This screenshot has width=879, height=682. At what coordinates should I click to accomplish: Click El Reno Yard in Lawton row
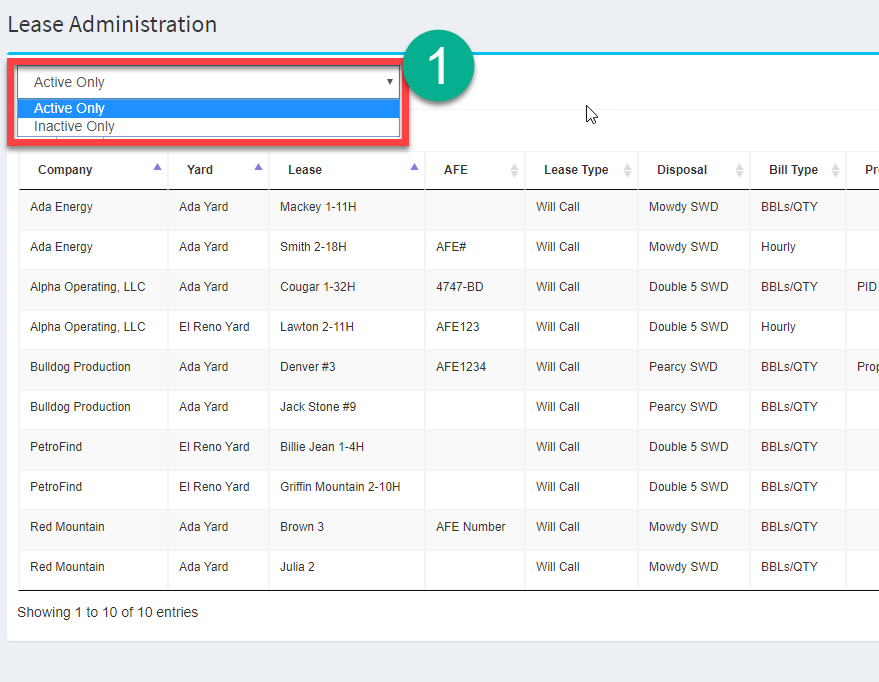pos(214,327)
